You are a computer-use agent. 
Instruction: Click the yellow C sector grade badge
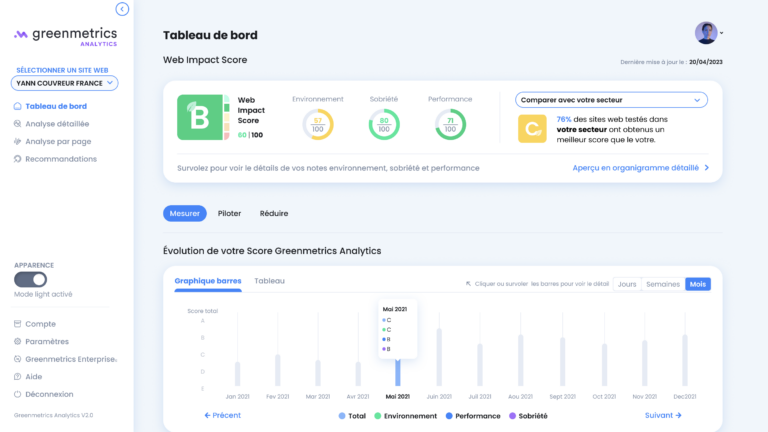(x=532, y=129)
